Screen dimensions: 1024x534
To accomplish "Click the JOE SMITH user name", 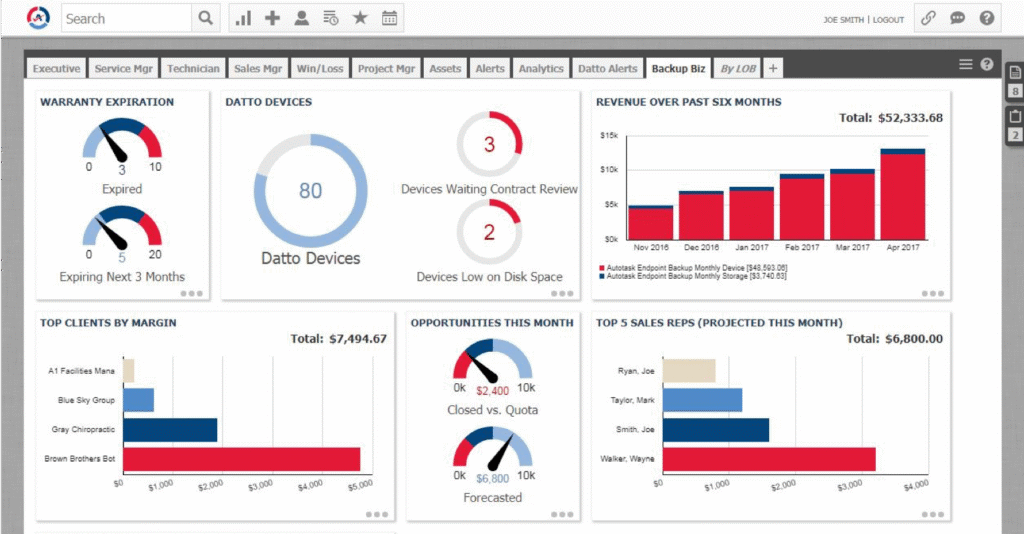I will [843, 20].
